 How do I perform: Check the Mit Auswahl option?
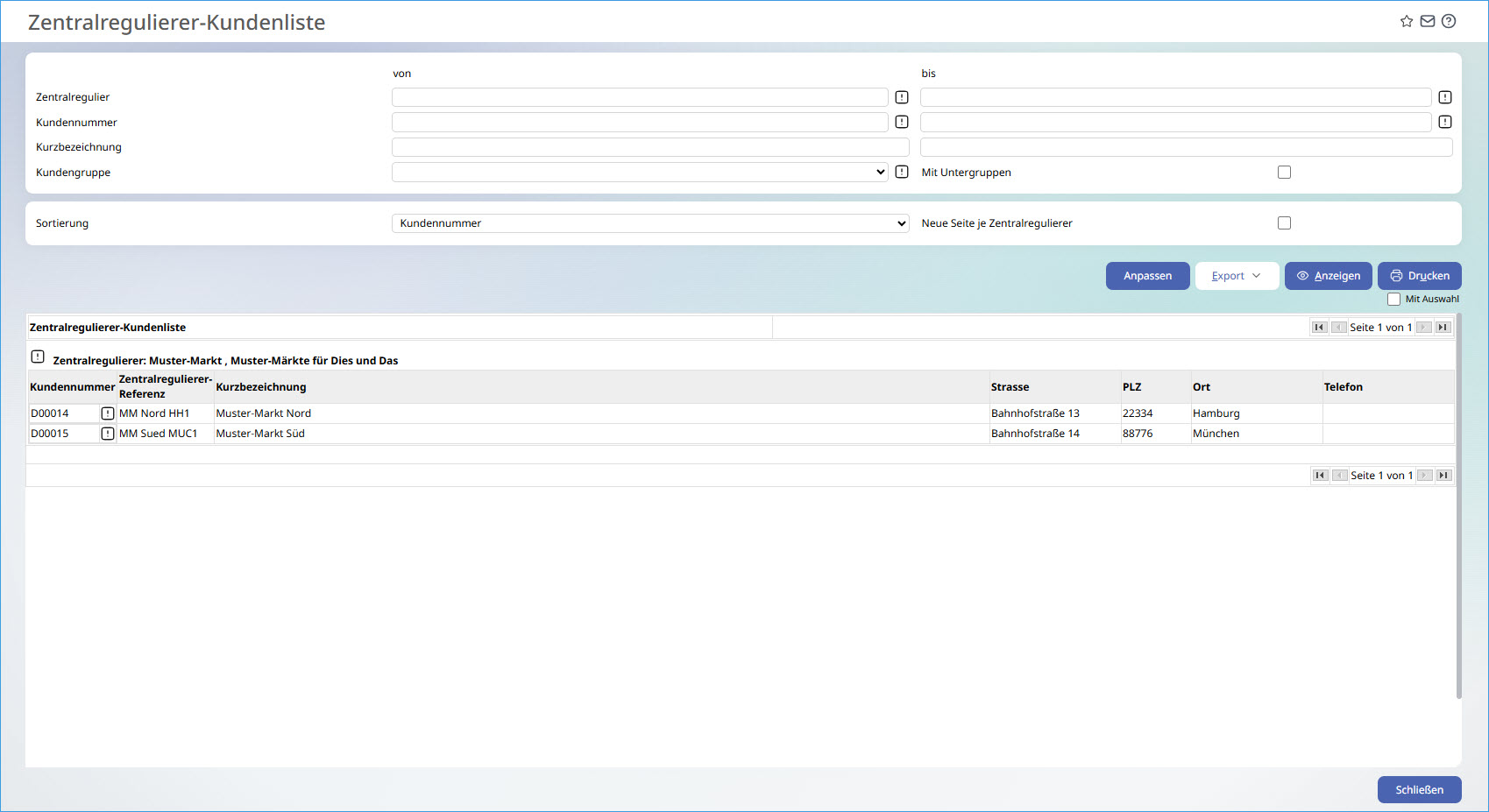pos(1393,300)
